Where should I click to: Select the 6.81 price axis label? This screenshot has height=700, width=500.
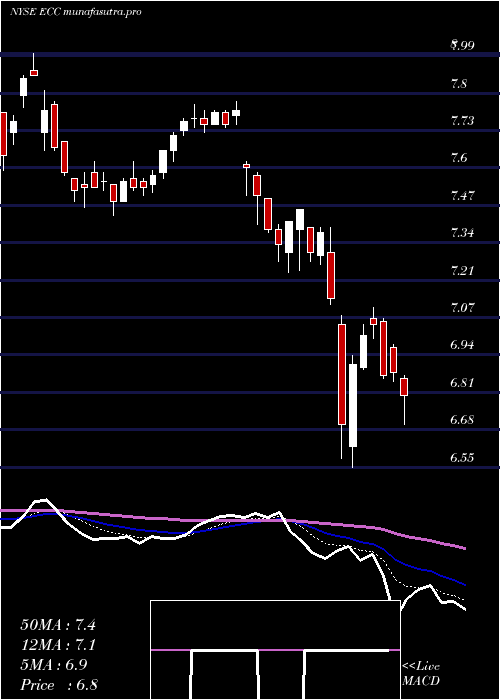pos(463,383)
